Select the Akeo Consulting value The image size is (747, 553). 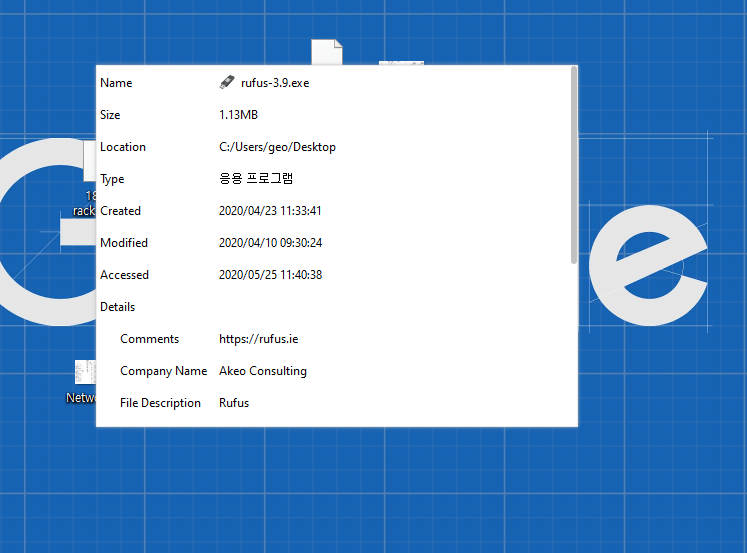(262, 371)
